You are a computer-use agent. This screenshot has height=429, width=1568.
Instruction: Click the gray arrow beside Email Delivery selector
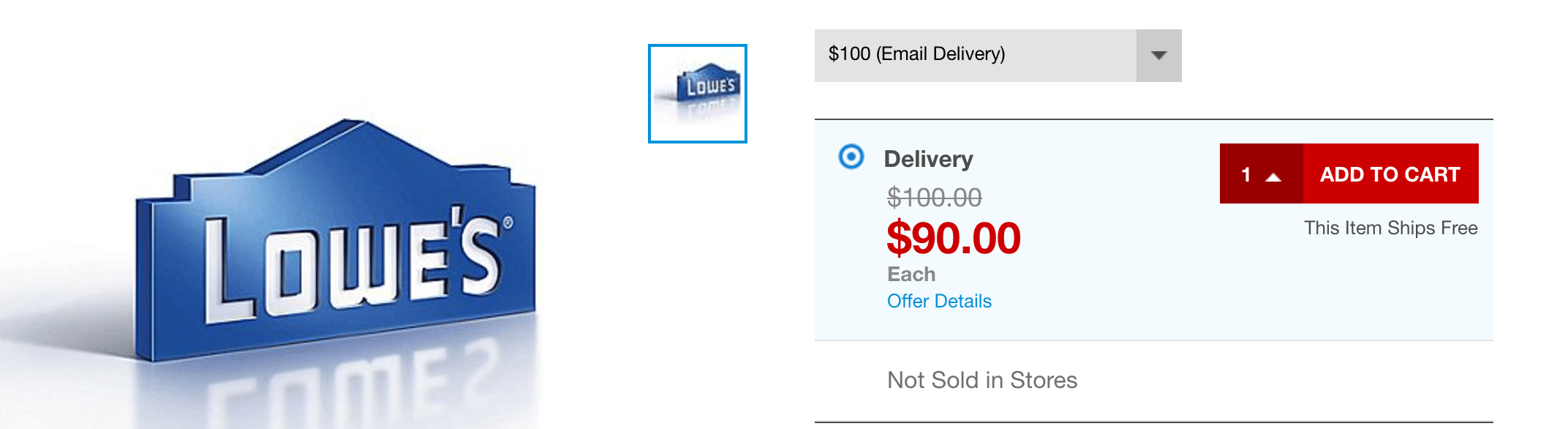(1159, 56)
